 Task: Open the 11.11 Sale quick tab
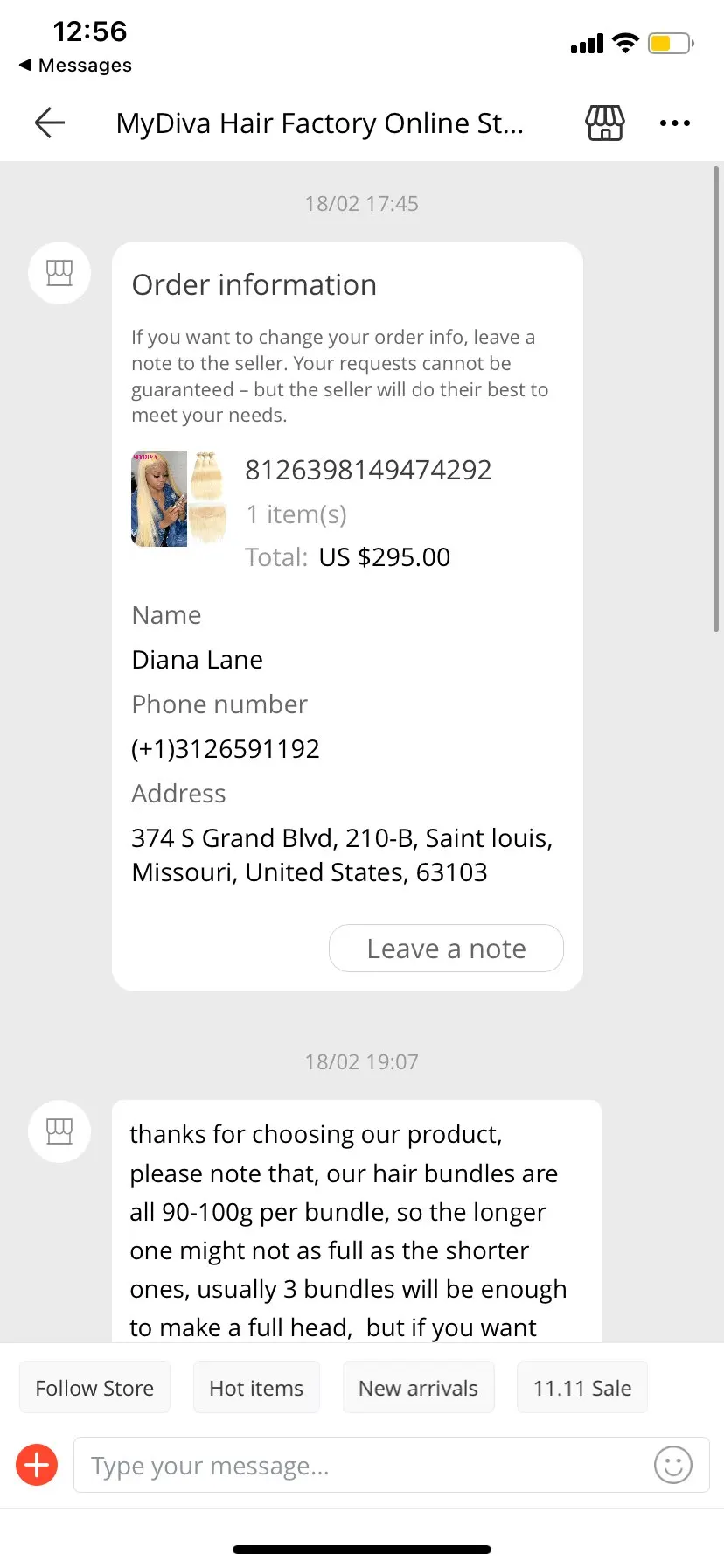tap(582, 1388)
